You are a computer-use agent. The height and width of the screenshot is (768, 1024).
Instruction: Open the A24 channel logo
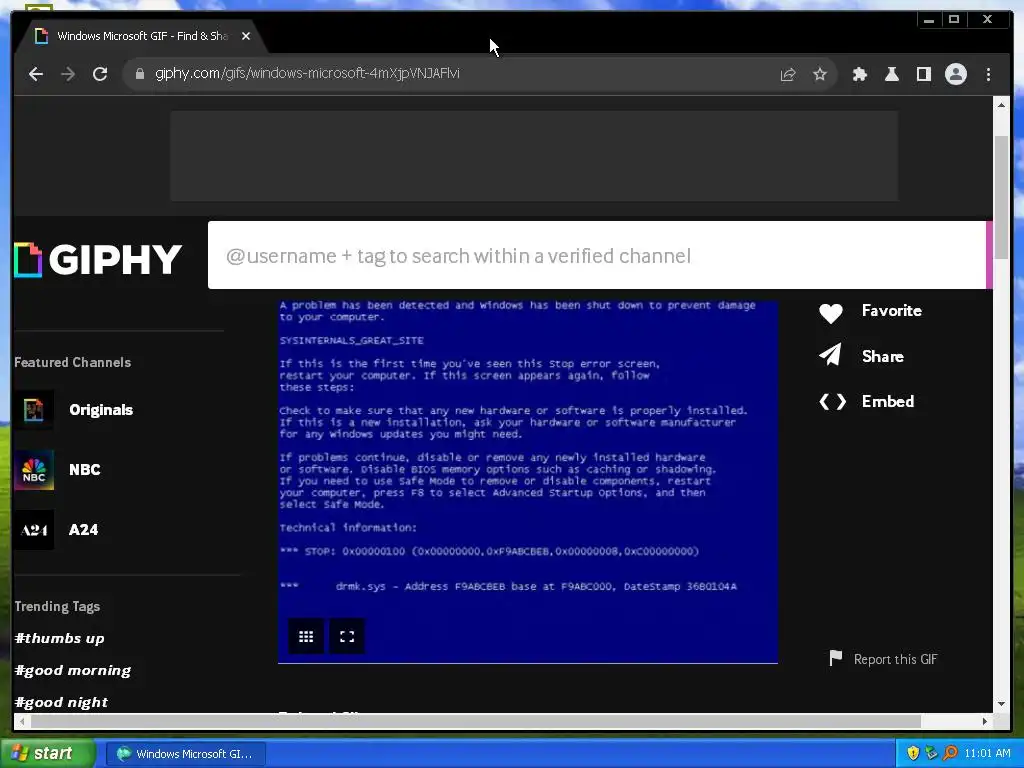click(x=34, y=530)
